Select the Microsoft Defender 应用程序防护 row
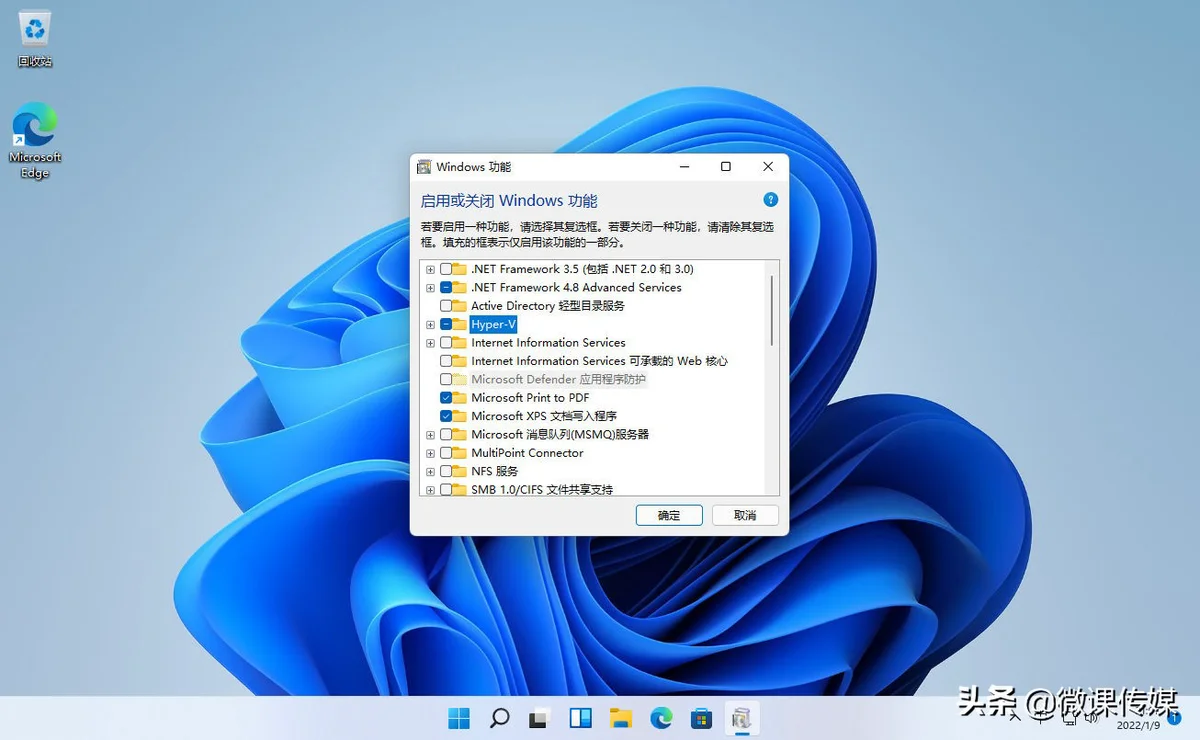Screen dimensions: 1200x740 pos(558,380)
